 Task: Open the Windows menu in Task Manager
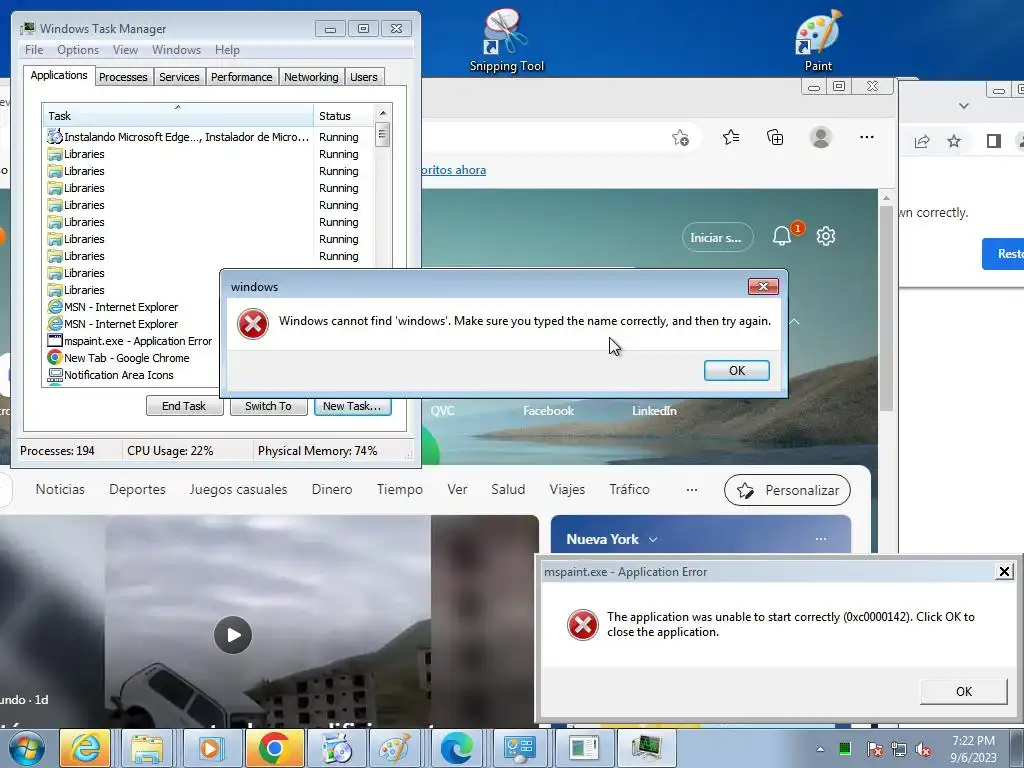click(176, 50)
